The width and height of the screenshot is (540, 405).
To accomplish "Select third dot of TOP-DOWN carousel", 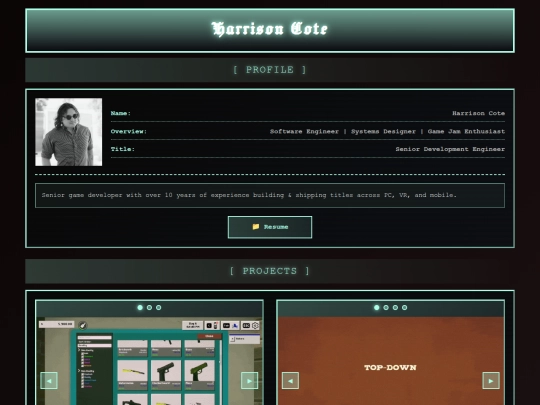I will click(395, 308).
